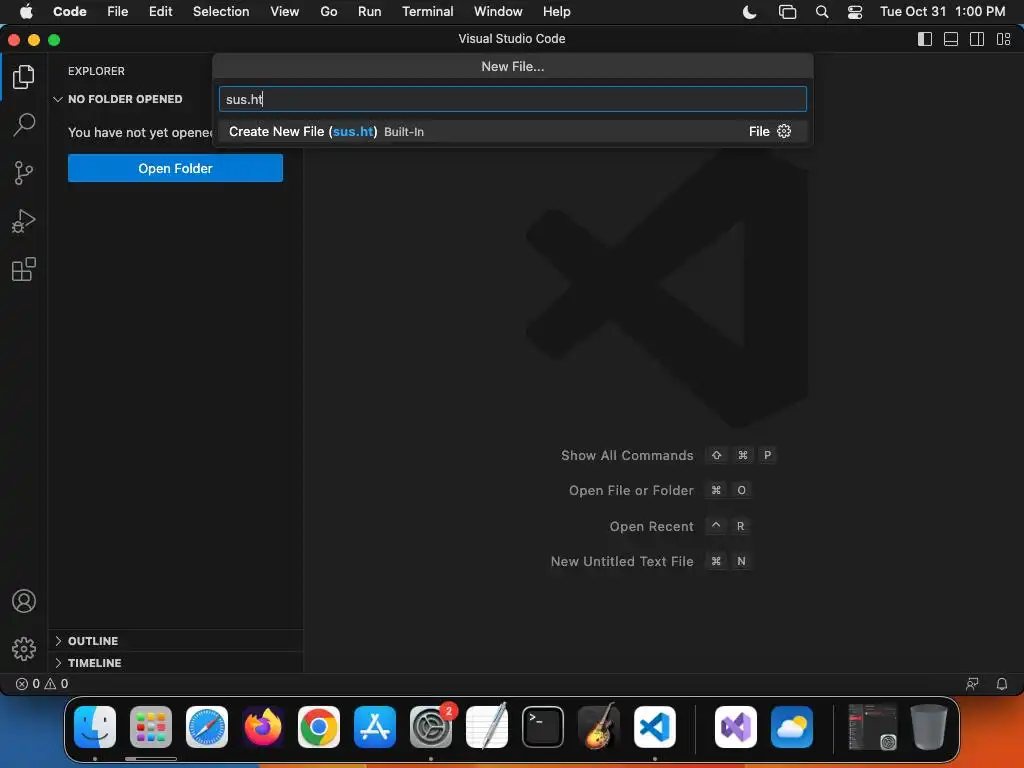Open System Settings from the dock

(x=431, y=726)
